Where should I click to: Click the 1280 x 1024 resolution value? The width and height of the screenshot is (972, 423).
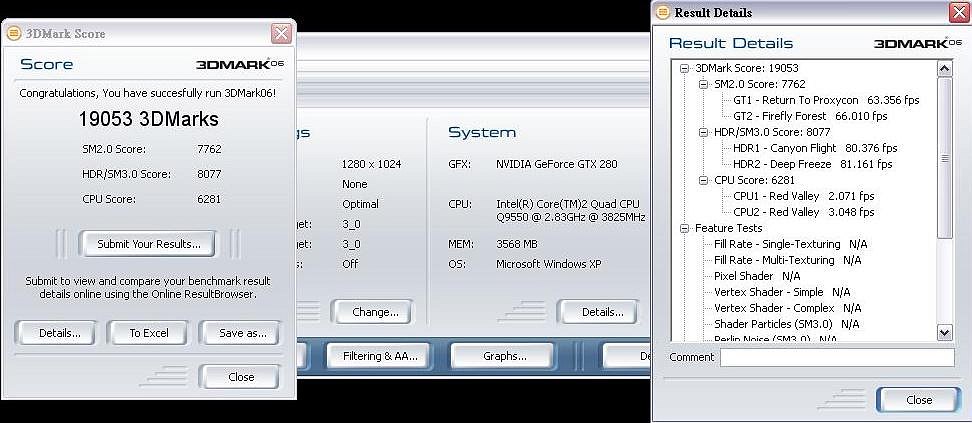371,164
